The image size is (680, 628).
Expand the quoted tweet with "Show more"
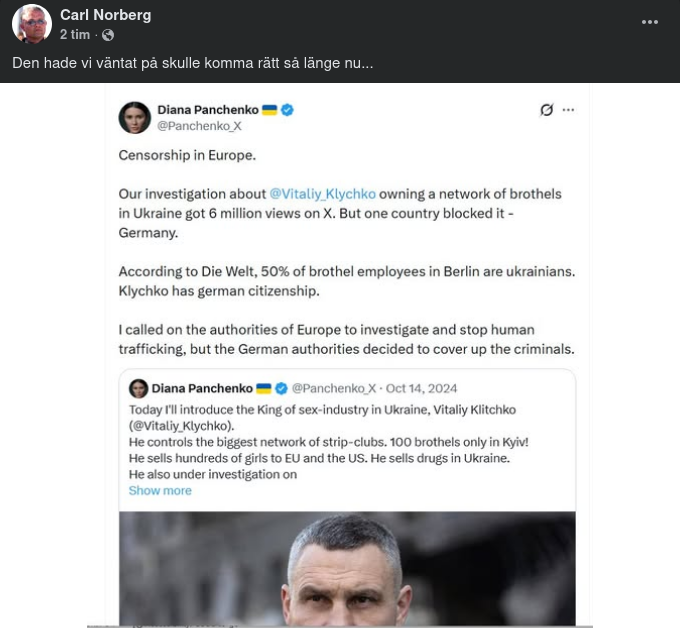160,491
